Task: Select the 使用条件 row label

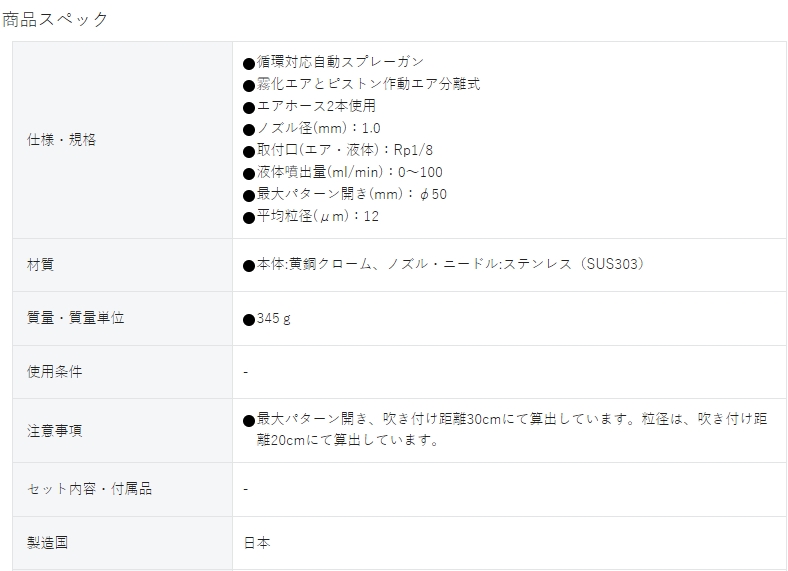Action: click(54, 372)
